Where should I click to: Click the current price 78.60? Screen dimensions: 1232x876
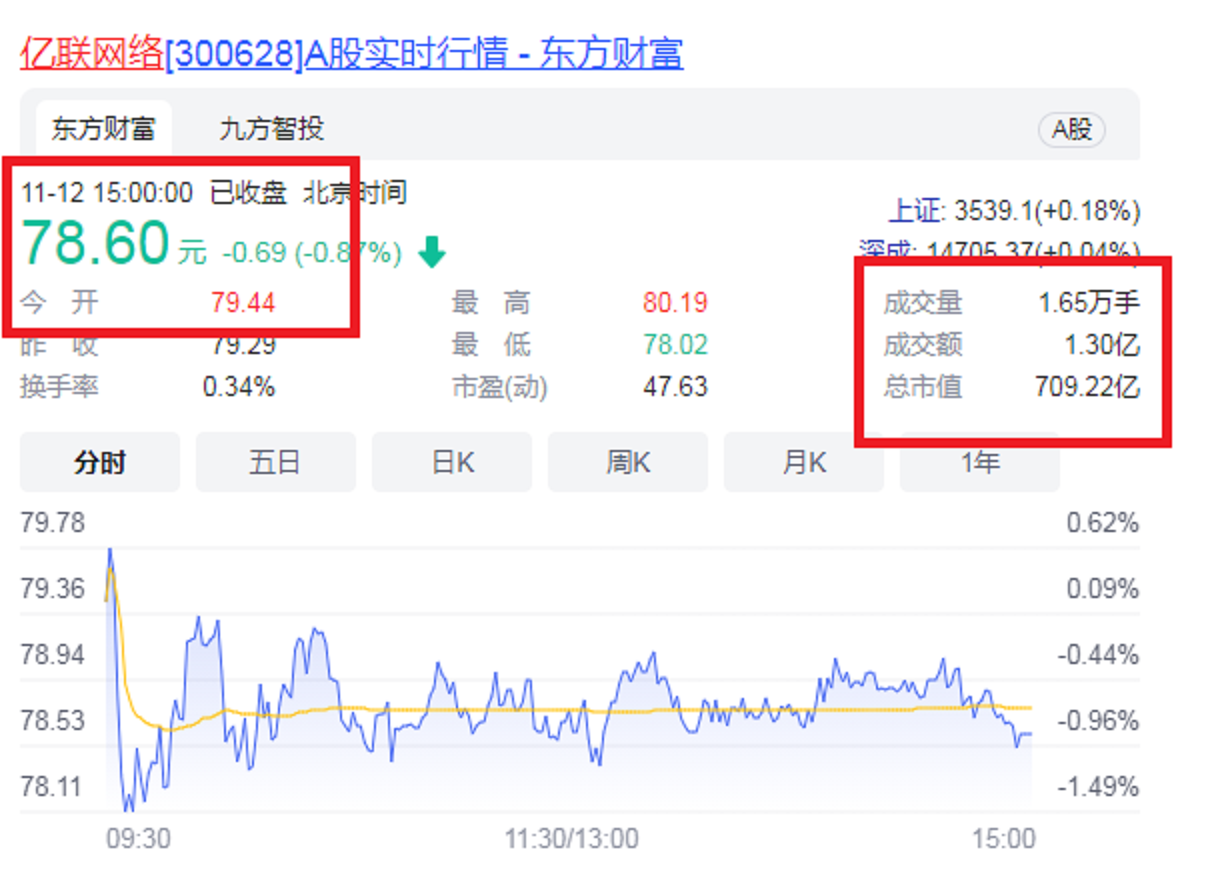(x=95, y=243)
